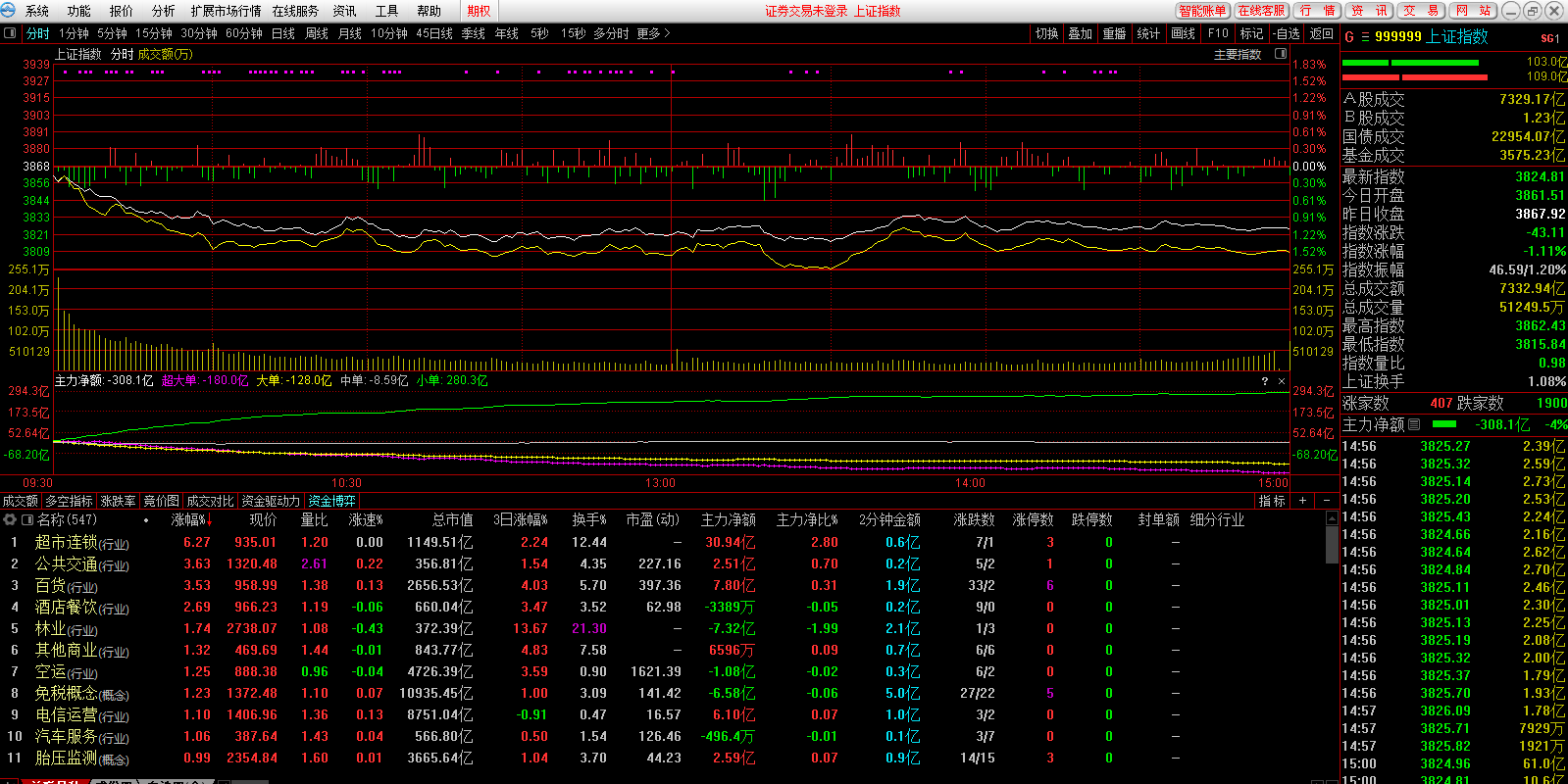The height and width of the screenshot is (784, 1568).
Task: Switch to the 资金驱动力 tab
Action: (271, 501)
